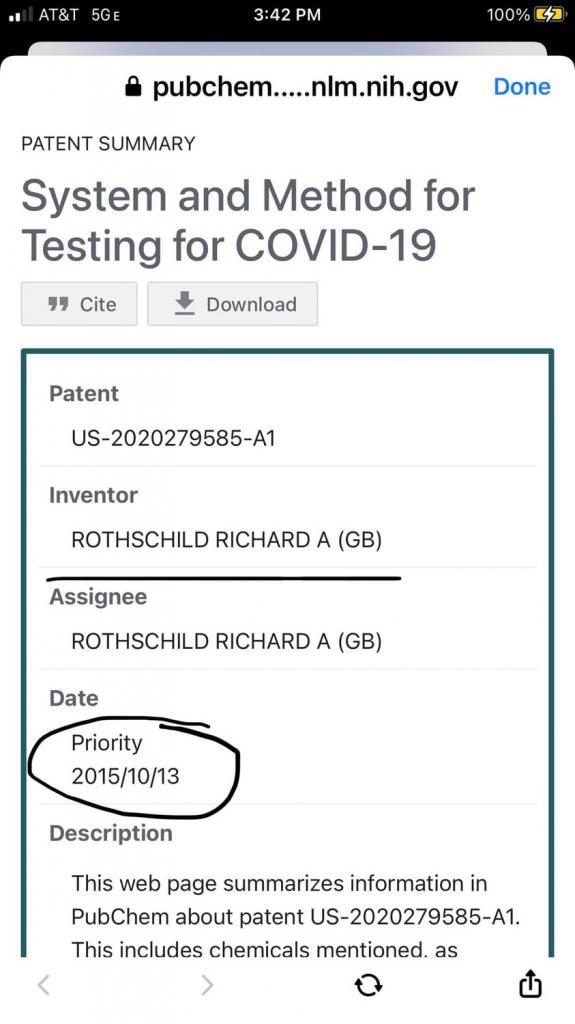Click the Done link

click(x=522, y=86)
